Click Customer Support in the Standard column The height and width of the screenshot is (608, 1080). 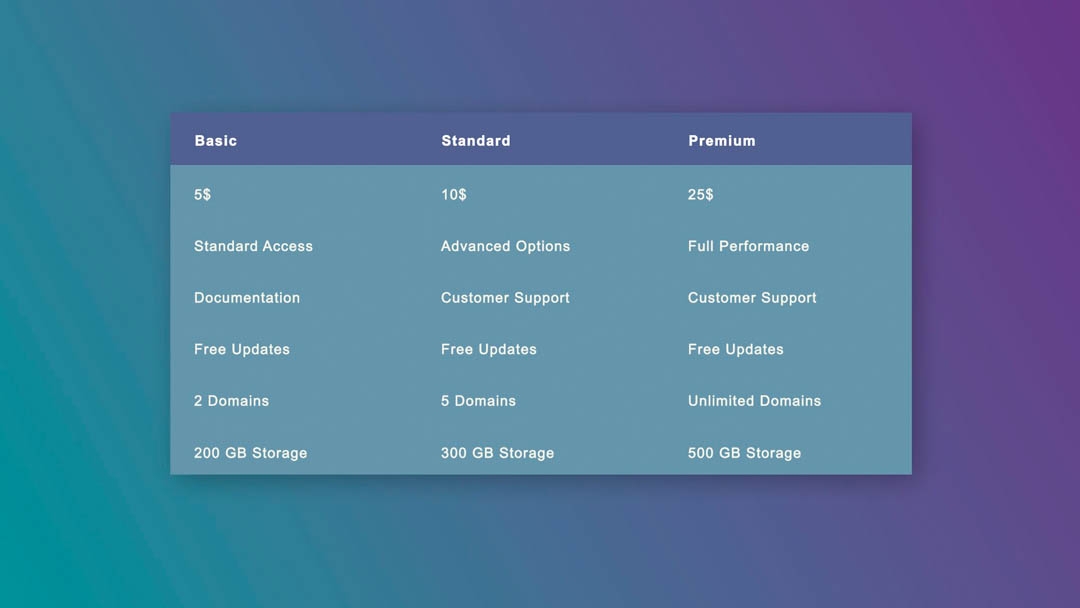point(505,298)
